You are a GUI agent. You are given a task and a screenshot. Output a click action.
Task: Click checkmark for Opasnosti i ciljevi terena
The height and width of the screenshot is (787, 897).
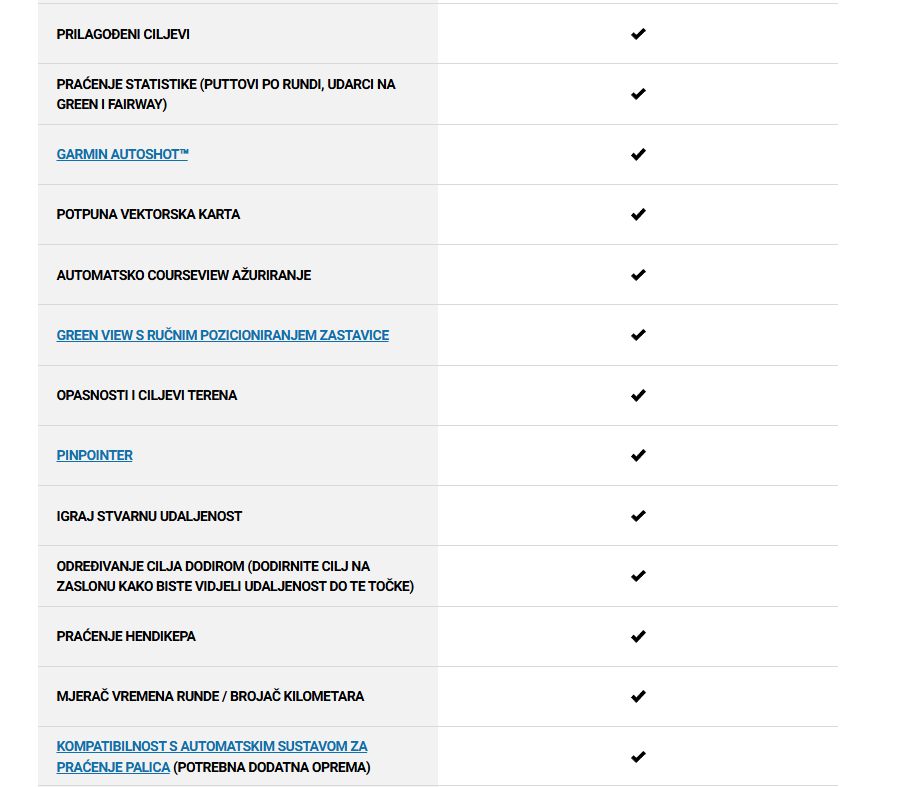click(x=638, y=395)
